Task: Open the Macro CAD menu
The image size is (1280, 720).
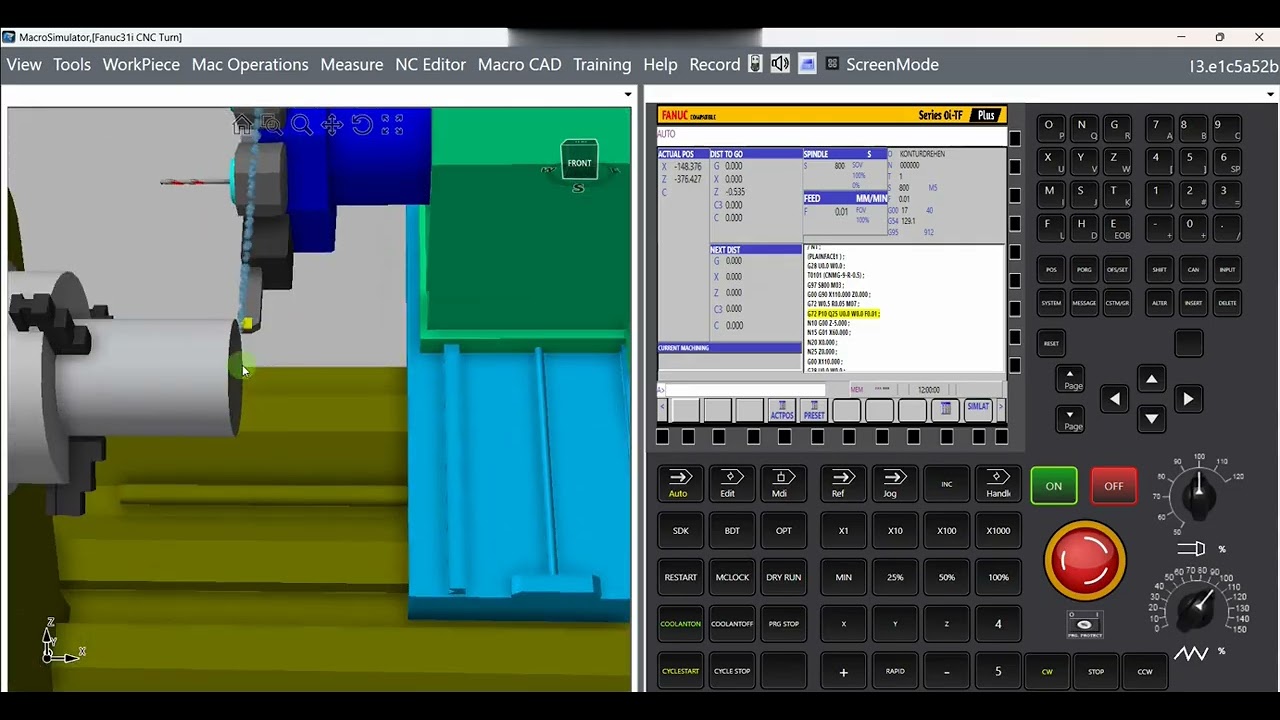Action: [519, 64]
